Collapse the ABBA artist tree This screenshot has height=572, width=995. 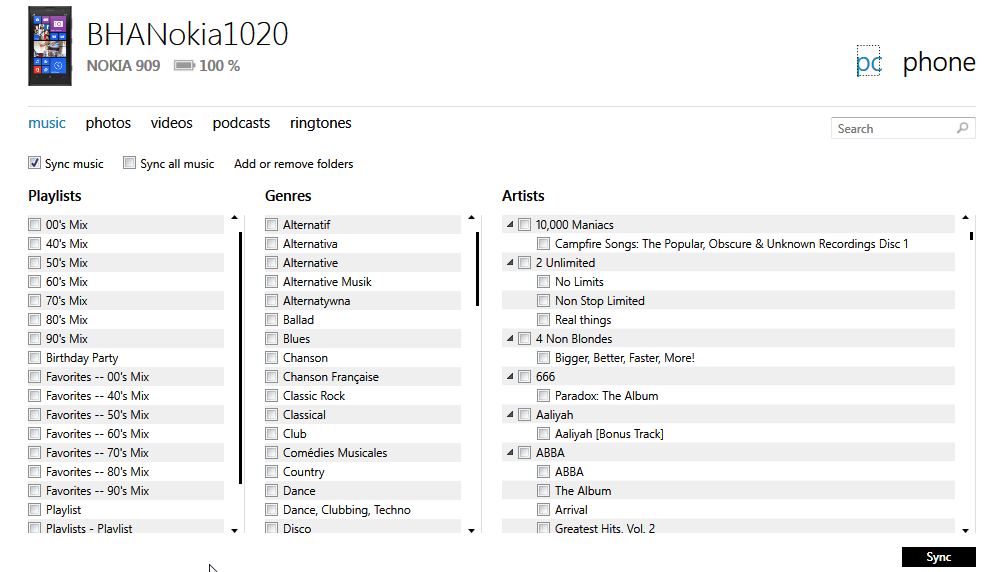click(x=510, y=453)
